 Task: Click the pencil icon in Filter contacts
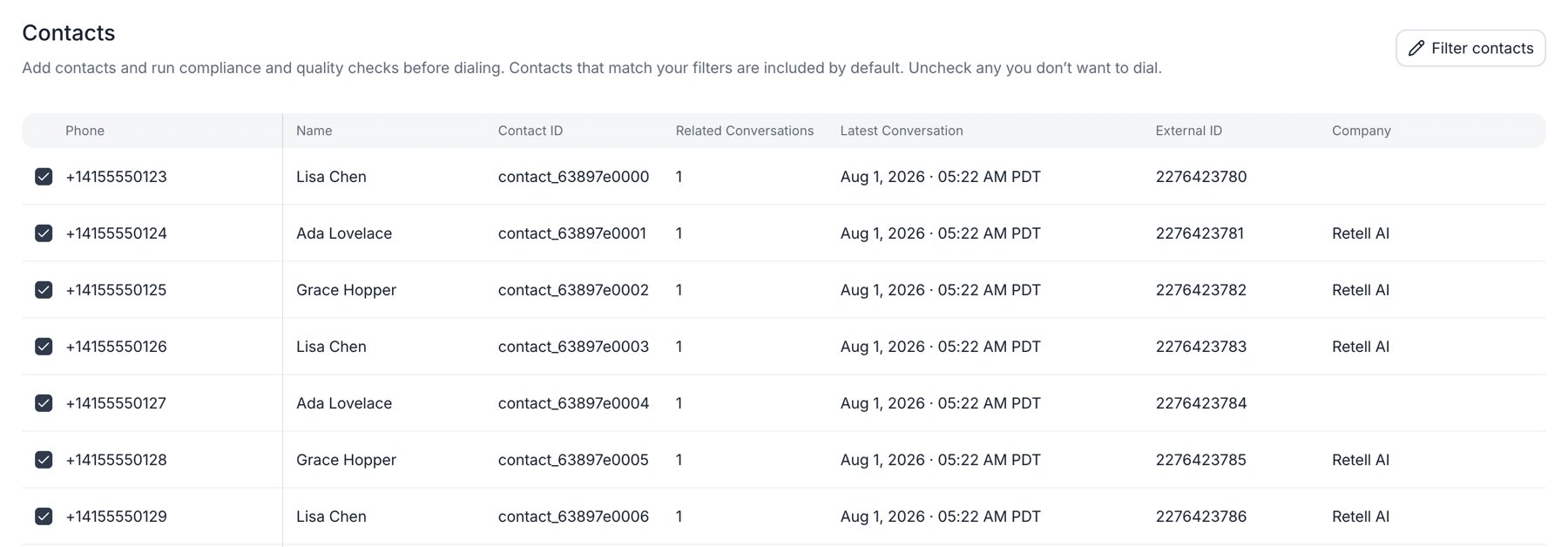tap(1416, 48)
